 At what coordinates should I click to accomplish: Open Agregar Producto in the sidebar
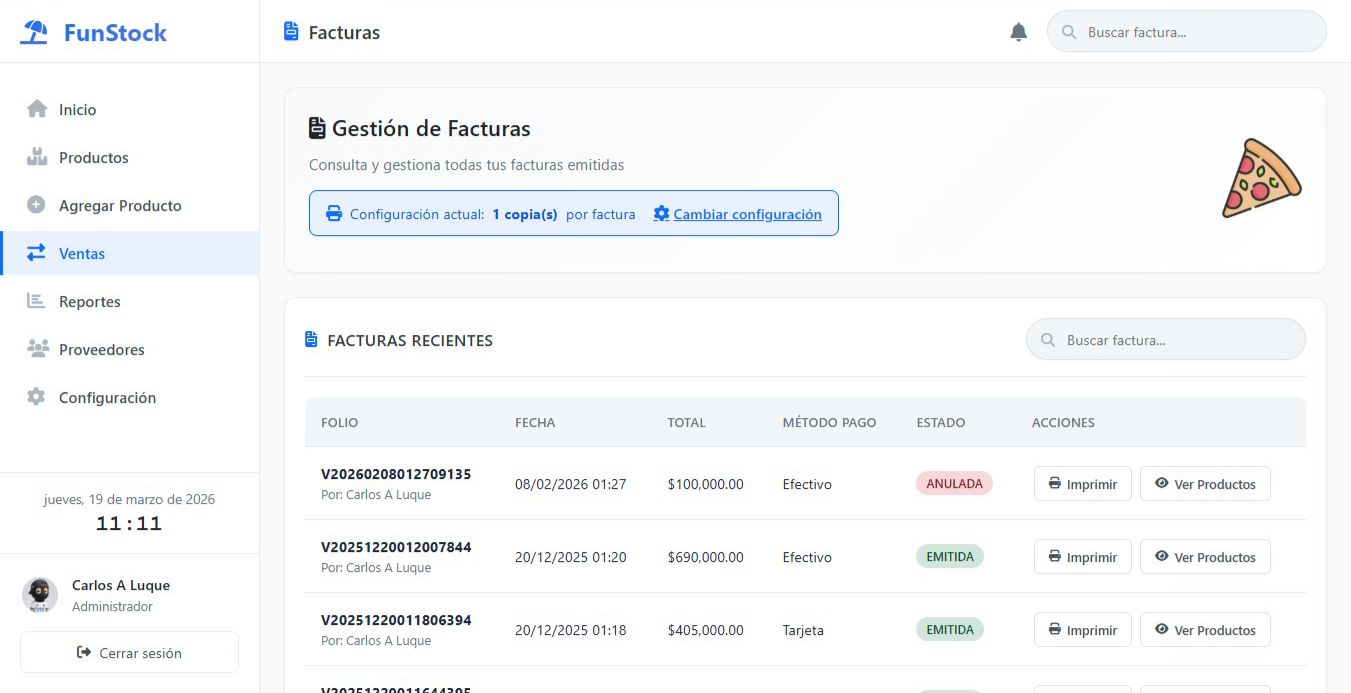pos(120,206)
